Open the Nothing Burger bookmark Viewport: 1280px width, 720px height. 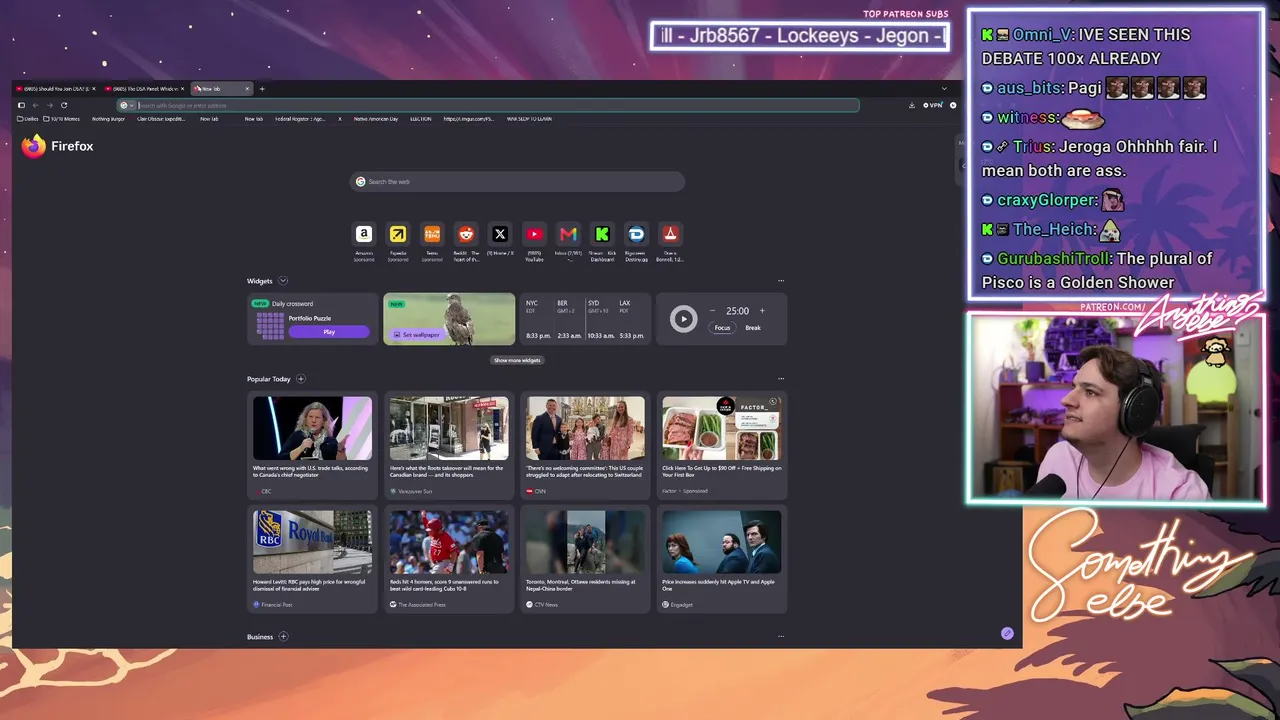[108, 119]
